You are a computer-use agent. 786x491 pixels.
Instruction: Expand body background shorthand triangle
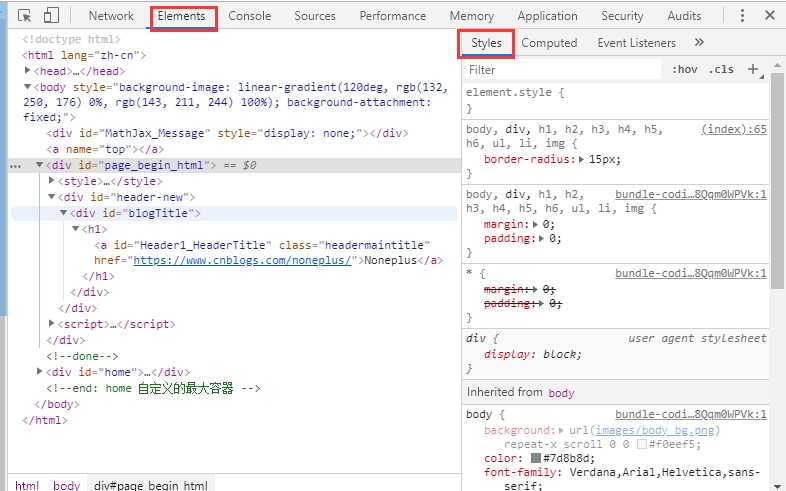[x=561, y=430]
